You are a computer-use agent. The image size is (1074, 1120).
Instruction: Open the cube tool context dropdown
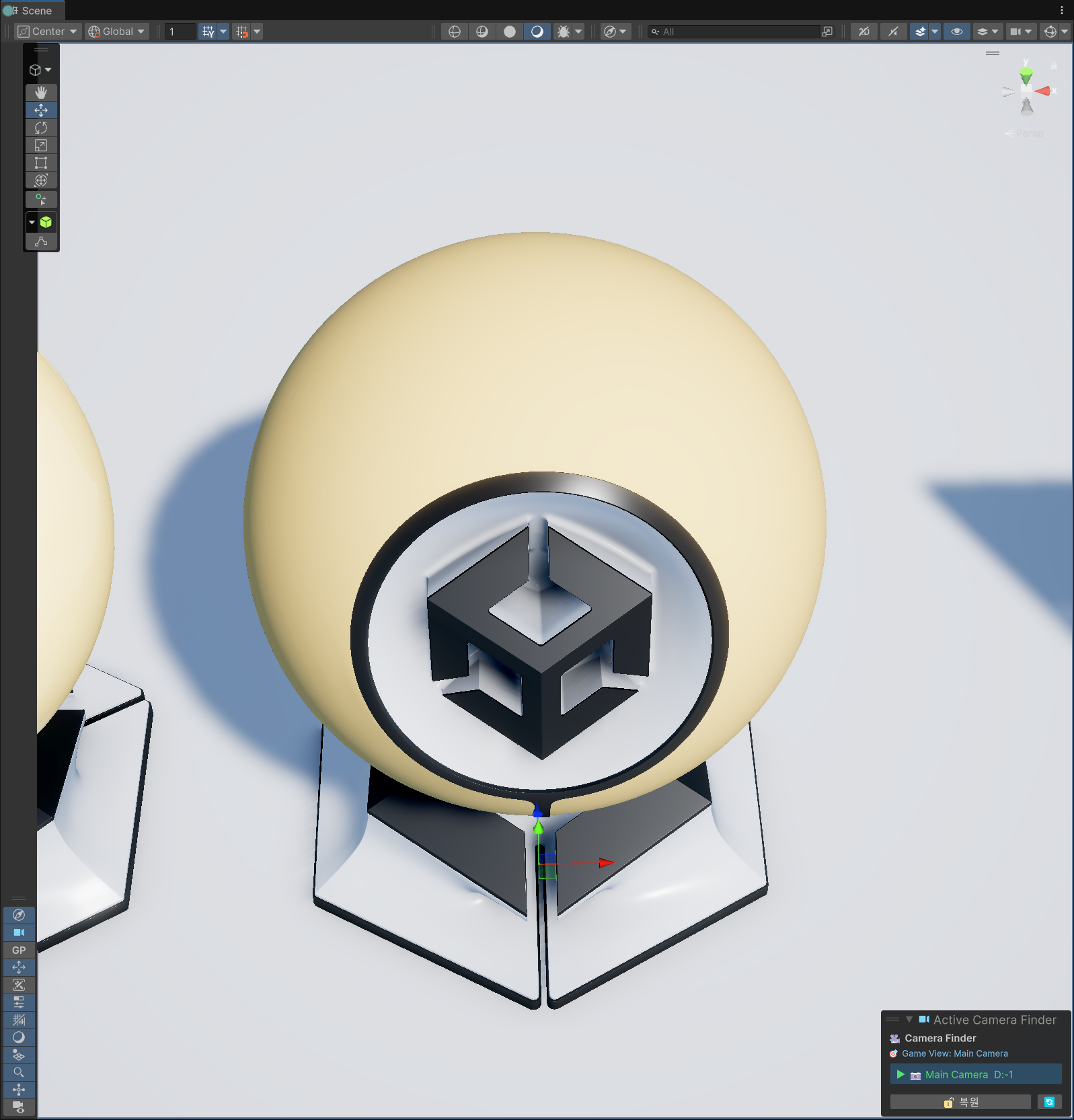click(40, 70)
